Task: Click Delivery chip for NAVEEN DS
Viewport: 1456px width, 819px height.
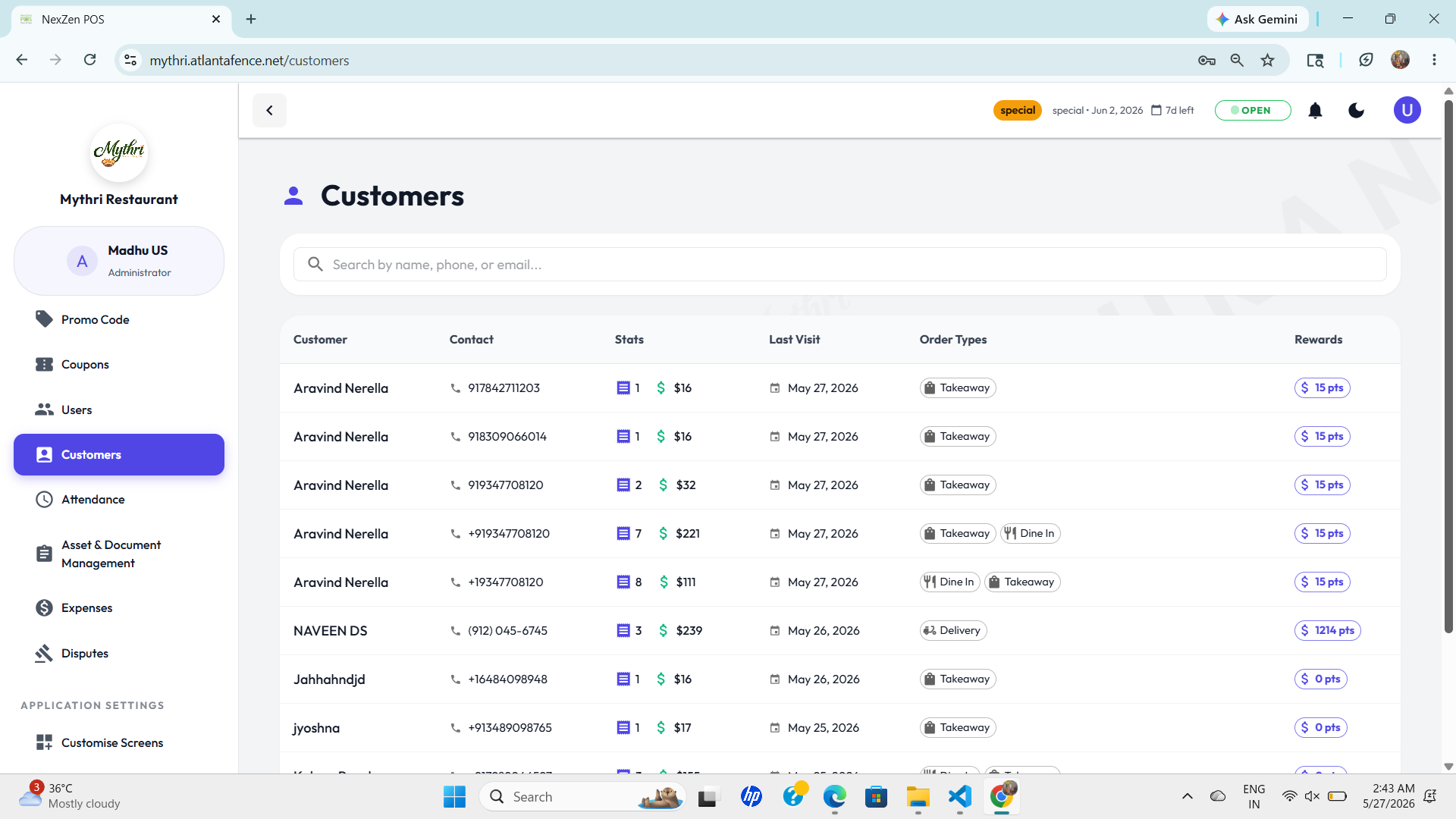Action: [953, 631]
